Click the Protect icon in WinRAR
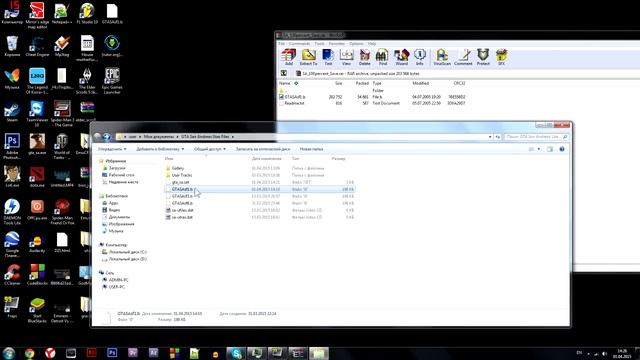Screen dimensions: 640x360 click(483, 57)
